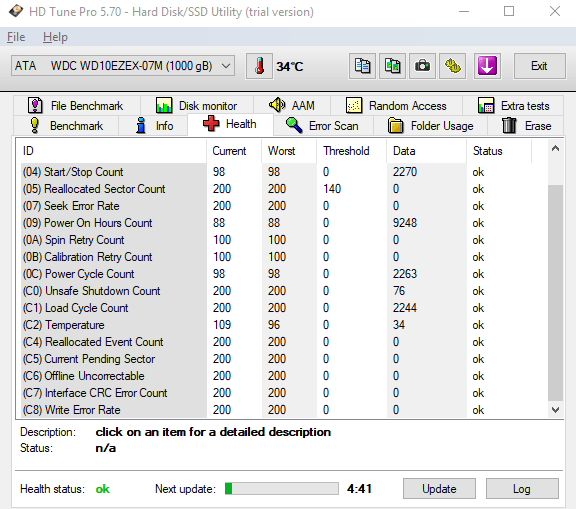Click the 4:41 next update countdown
This screenshot has width=576, height=509.
point(360,489)
